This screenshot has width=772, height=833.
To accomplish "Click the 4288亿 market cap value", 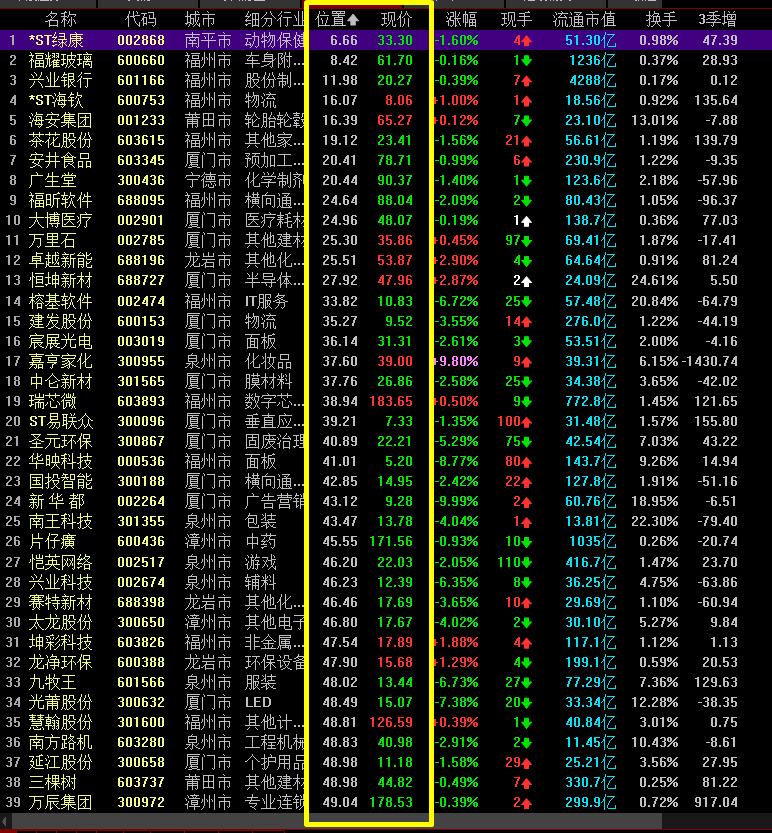I will click(592, 81).
